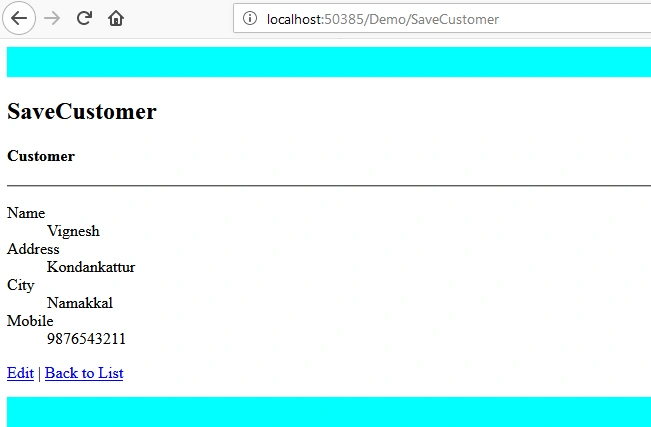Screen dimensions: 651x427
Task: Go back to the previous page
Action: point(19,18)
